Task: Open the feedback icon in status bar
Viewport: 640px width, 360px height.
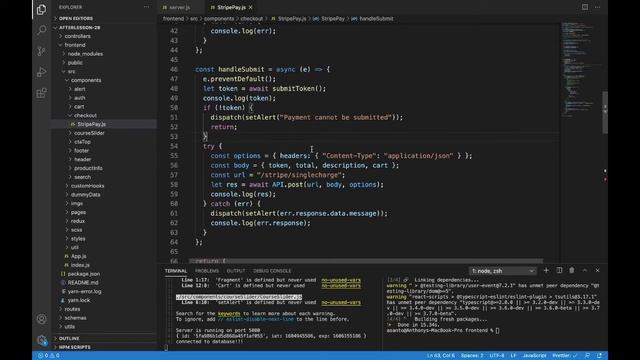Action: point(587,356)
